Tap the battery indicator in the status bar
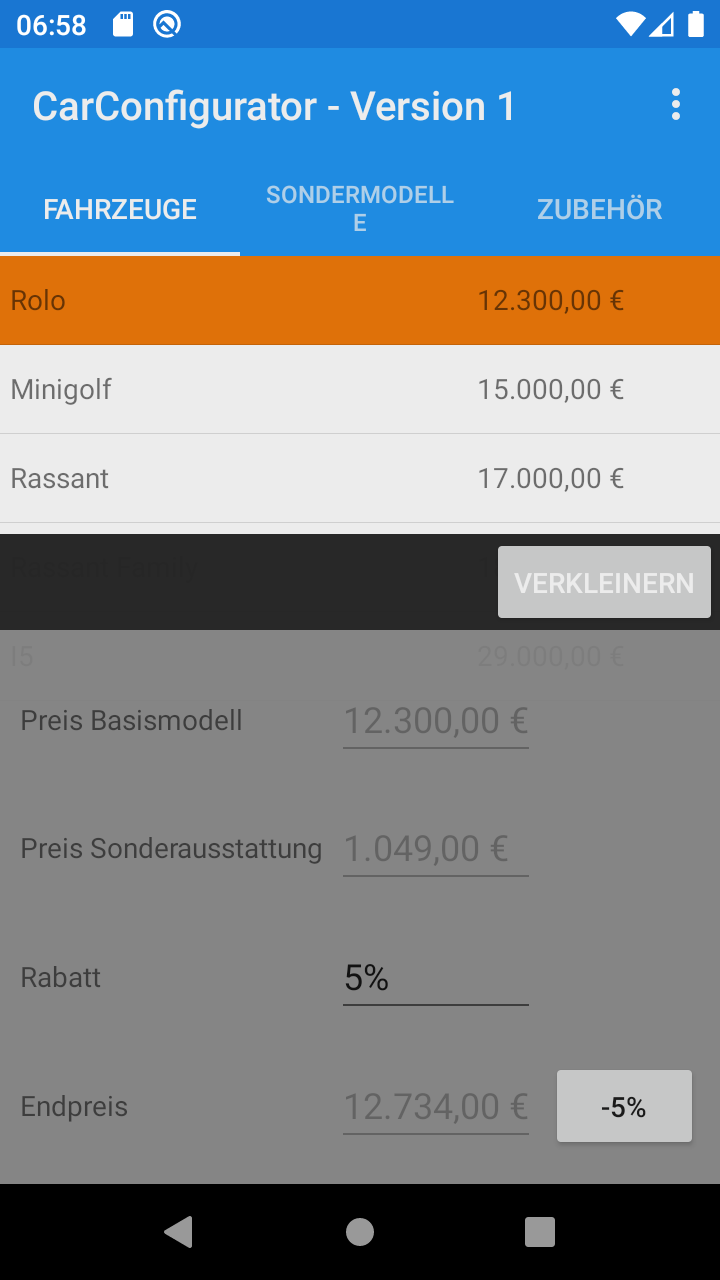The height and width of the screenshot is (1280, 720). tap(696, 24)
